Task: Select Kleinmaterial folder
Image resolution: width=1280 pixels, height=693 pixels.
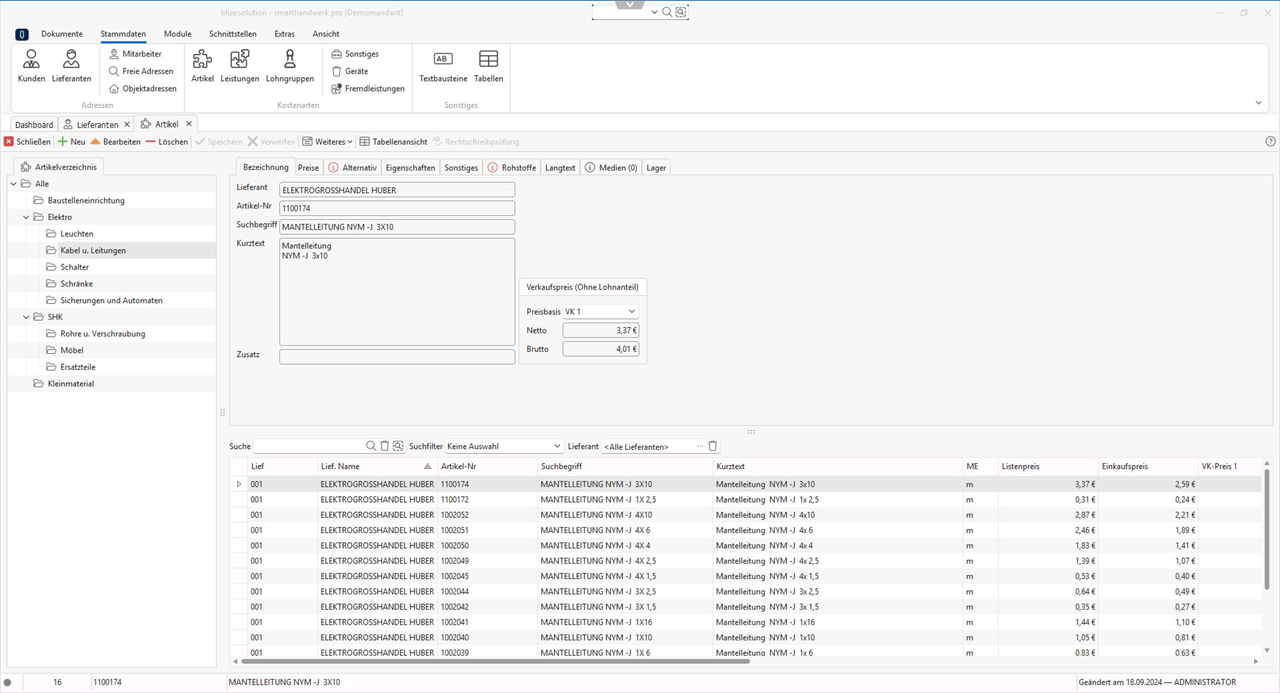Action: click(71, 384)
